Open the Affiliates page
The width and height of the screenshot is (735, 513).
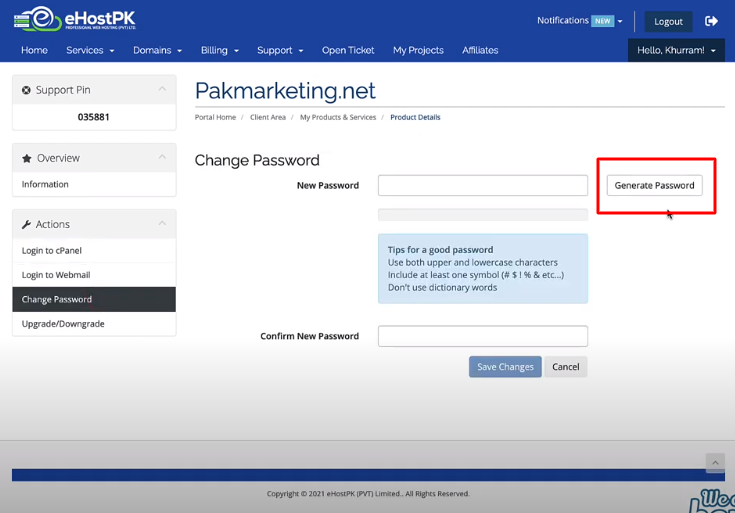[x=480, y=50]
